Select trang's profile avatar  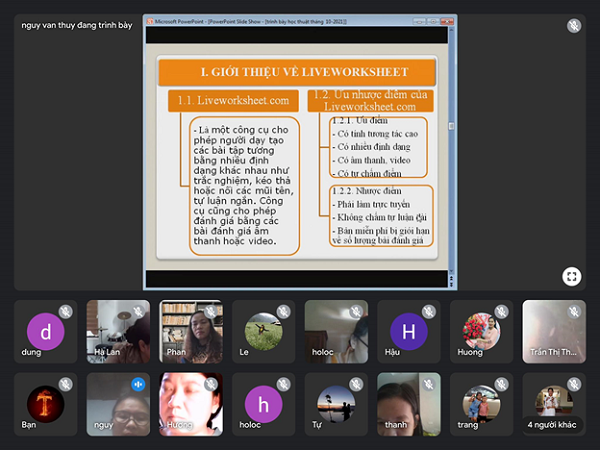click(x=481, y=404)
